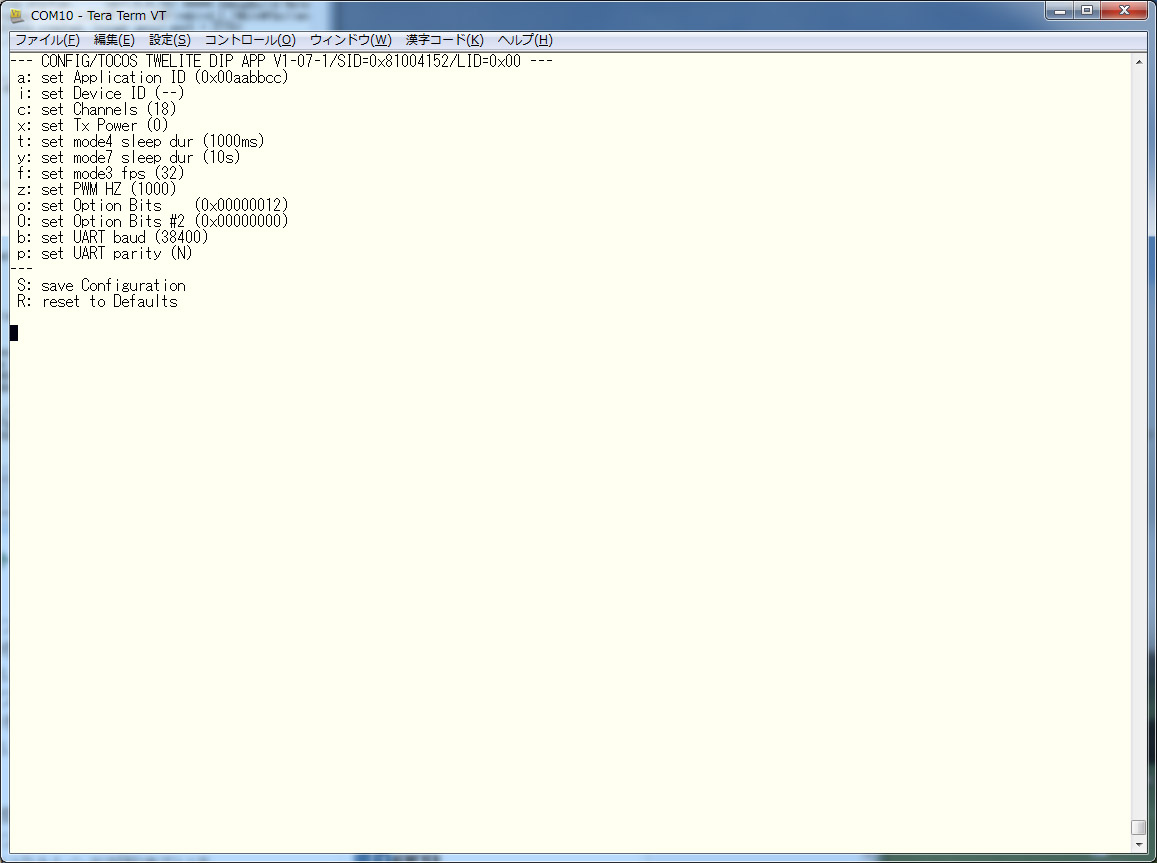Open the 漢字コード(K) menu
1157x863 pixels.
point(445,40)
